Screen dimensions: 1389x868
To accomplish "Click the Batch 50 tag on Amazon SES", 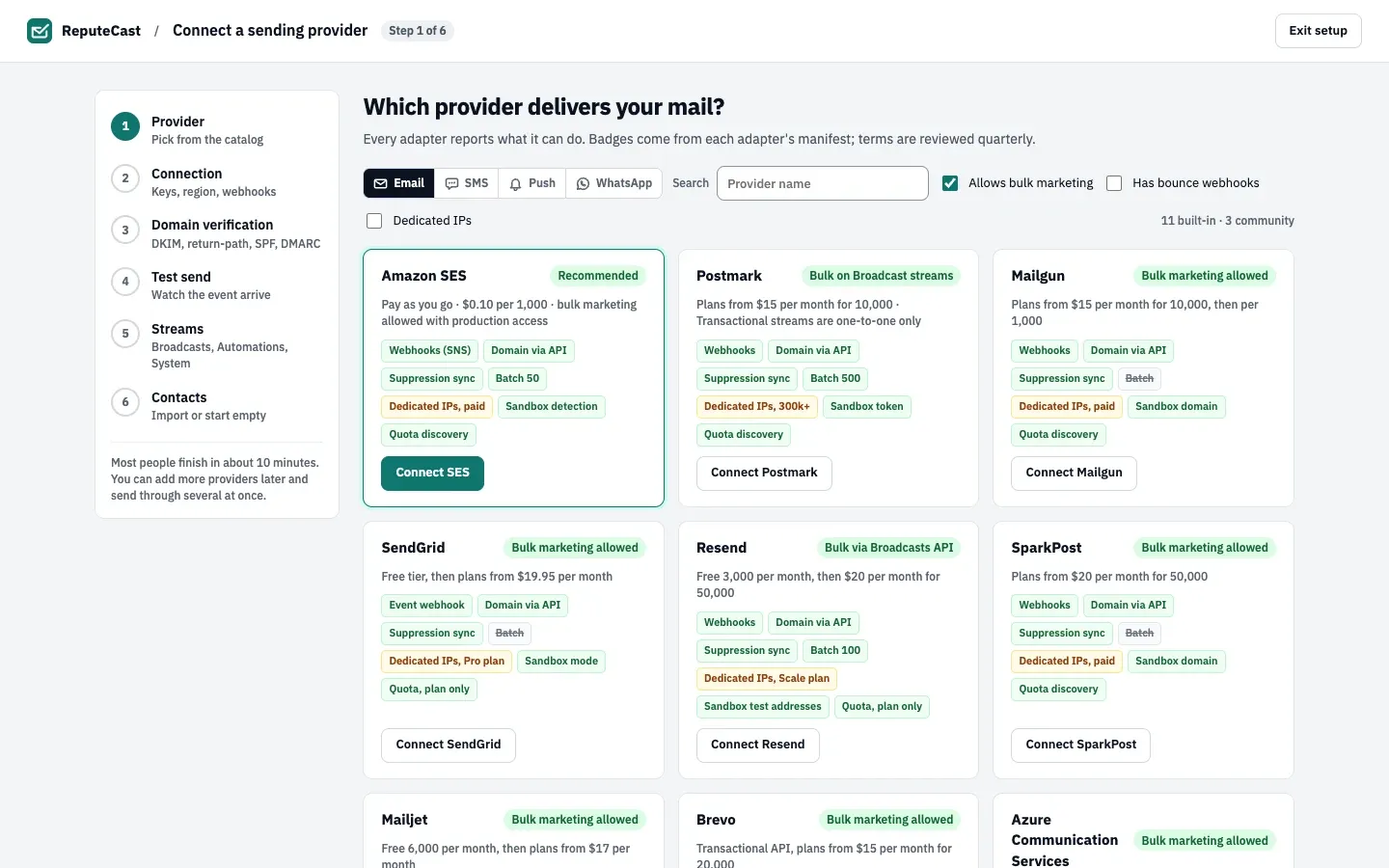I will (517, 379).
